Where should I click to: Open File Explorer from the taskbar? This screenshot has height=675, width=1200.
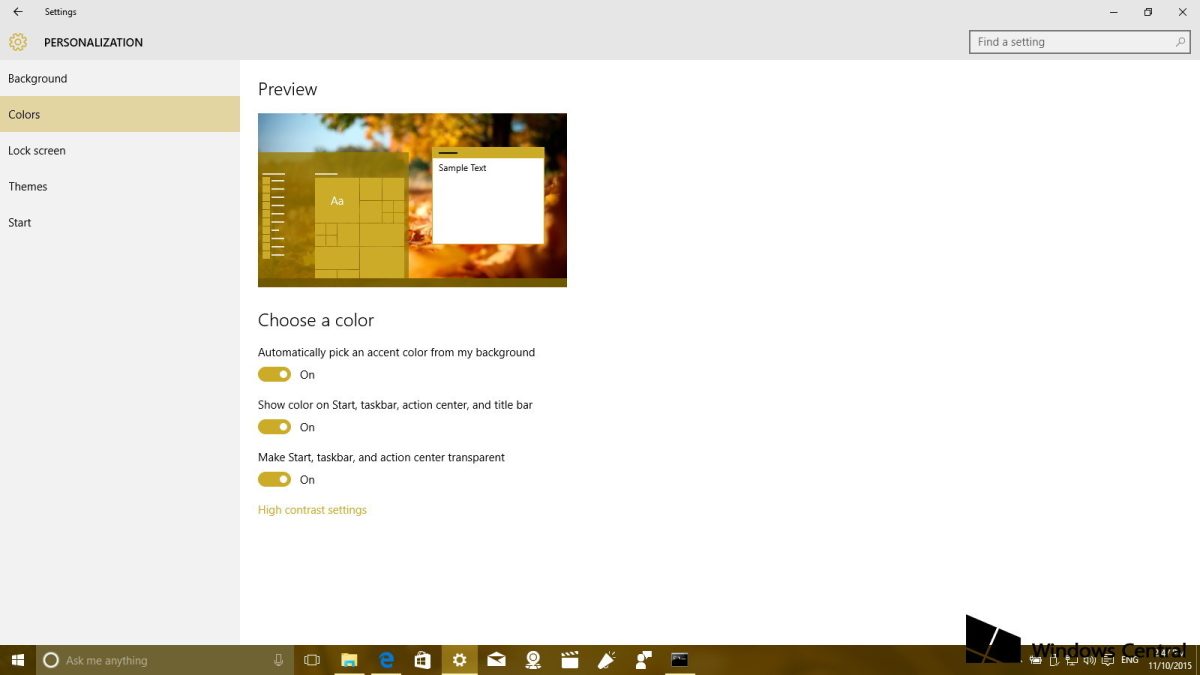click(x=349, y=660)
